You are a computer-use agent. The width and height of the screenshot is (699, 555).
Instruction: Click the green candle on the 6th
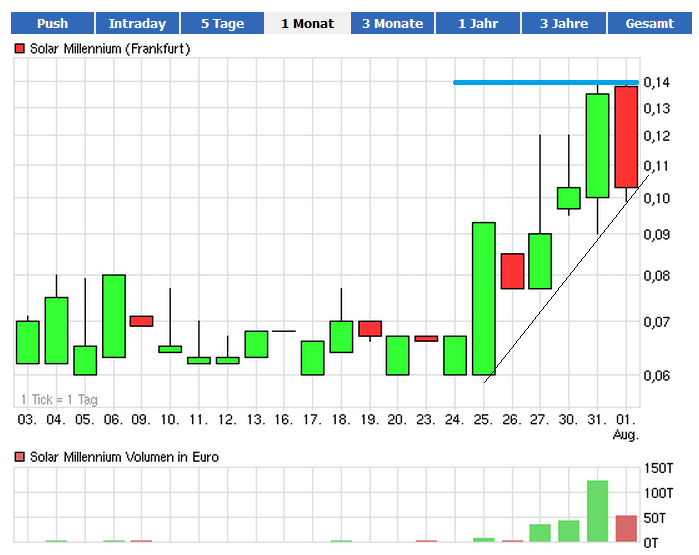(114, 315)
